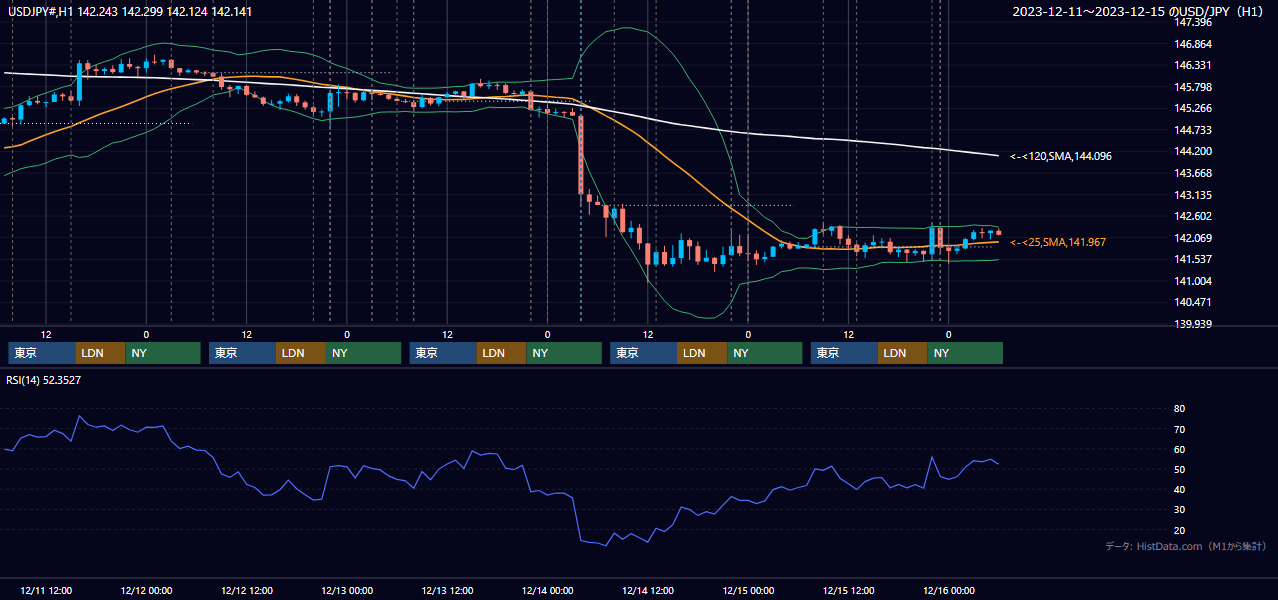Select the rightmost 東京 session block
This screenshot has height=600, width=1278.
pyautogui.click(x=845, y=353)
